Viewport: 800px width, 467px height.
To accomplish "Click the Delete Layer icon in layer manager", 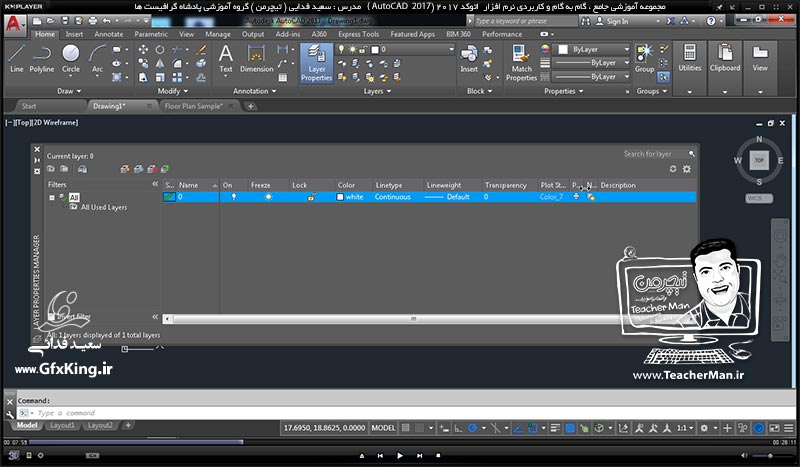I will (152, 169).
